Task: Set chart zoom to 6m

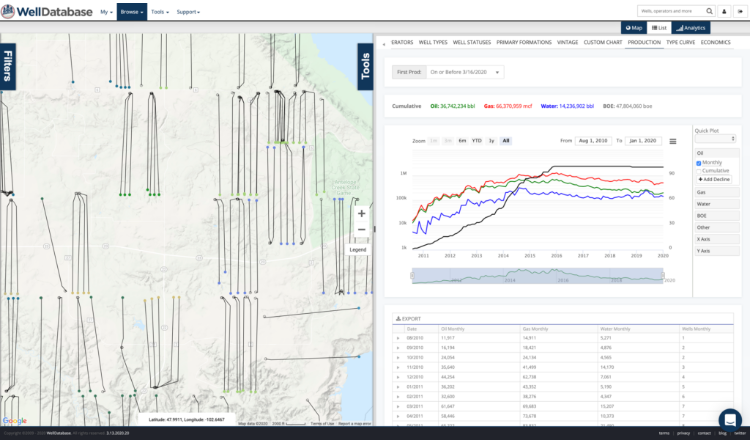Action: click(x=462, y=141)
